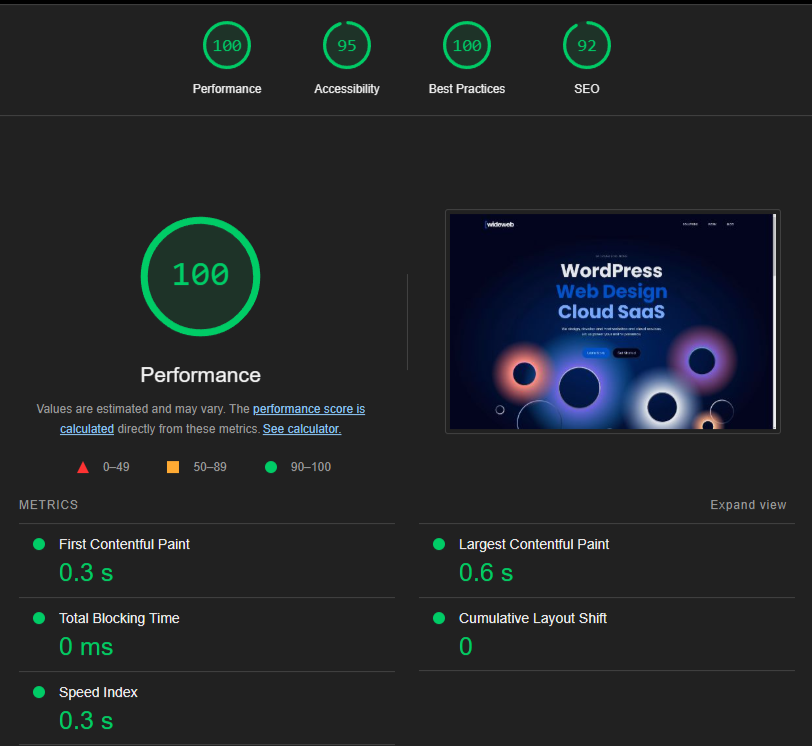812x746 pixels.
Task: Click the 0 ms Total Blocking Time value
Action: 86,647
